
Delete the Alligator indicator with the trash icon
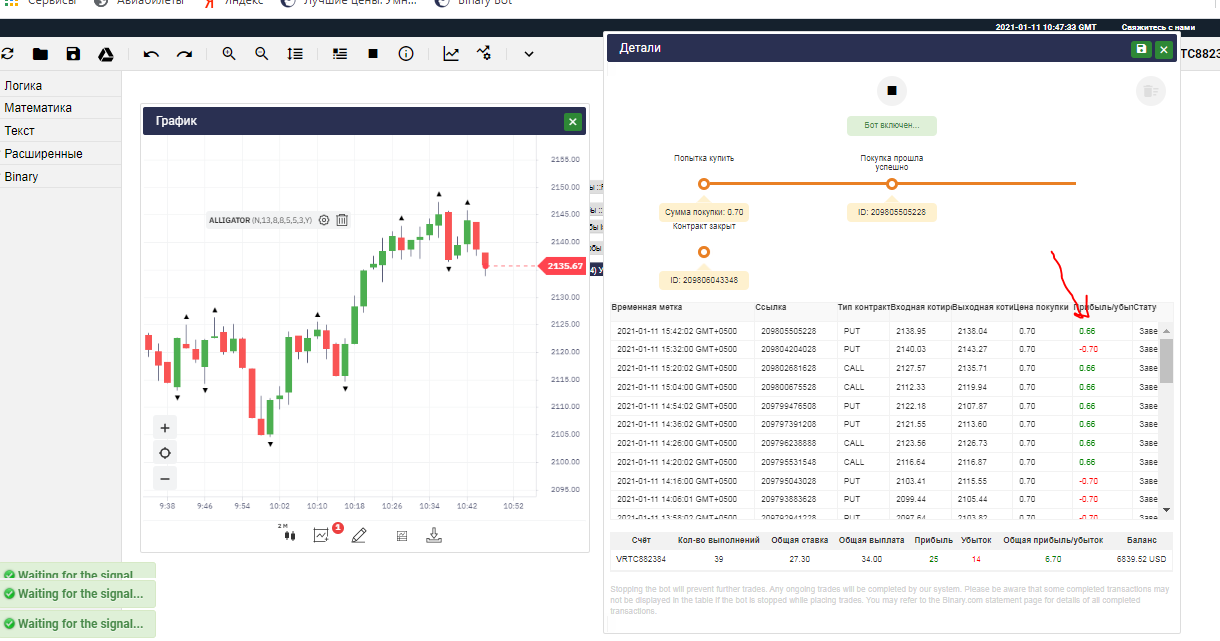pos(342,220)
